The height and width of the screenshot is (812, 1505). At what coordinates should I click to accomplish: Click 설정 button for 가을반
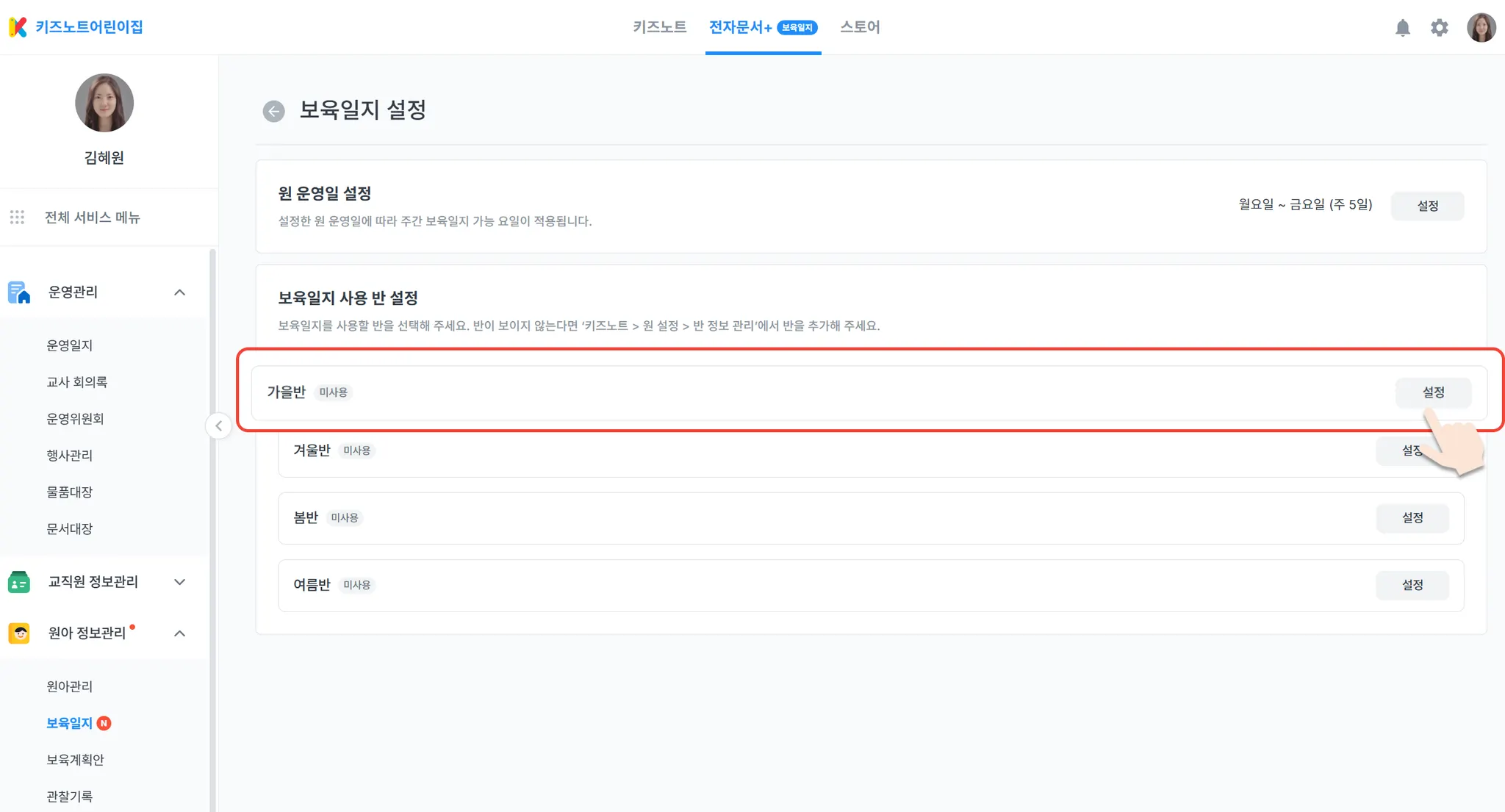(x=1433, y=392)
